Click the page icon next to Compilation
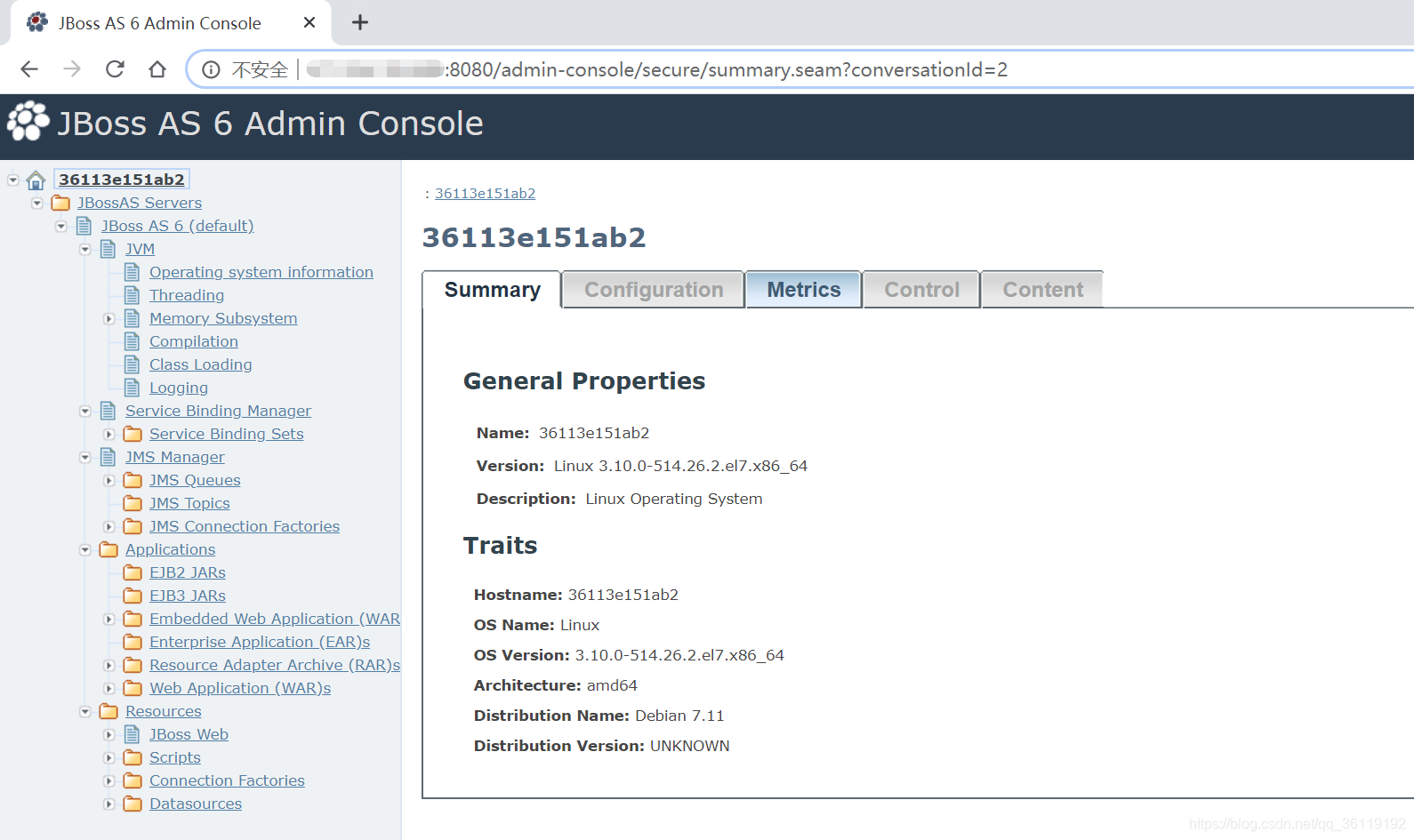 click(133, 341)
